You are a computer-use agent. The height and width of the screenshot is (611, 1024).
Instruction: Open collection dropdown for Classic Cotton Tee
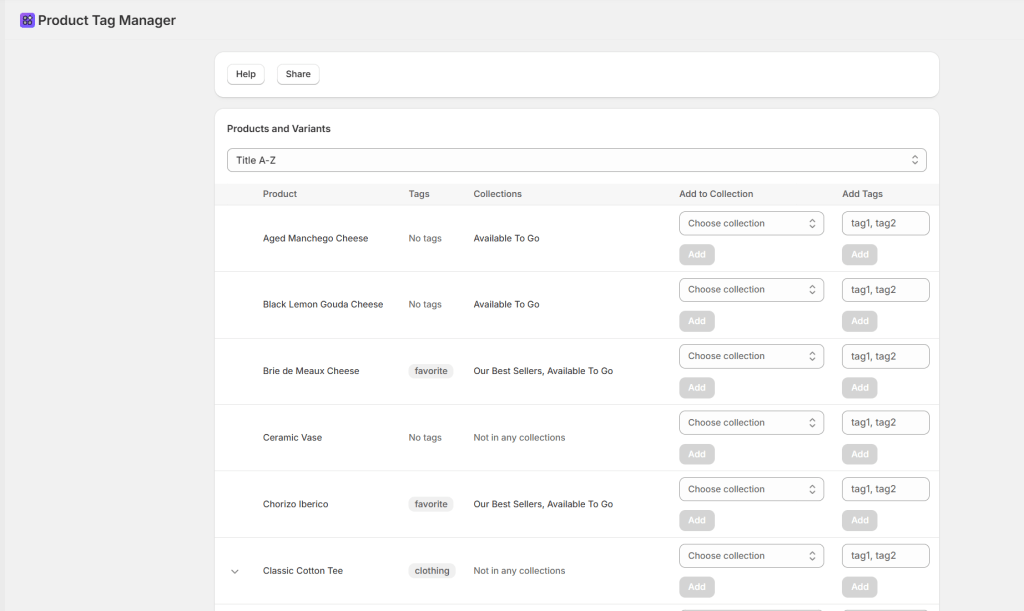[x=751, y=556]
